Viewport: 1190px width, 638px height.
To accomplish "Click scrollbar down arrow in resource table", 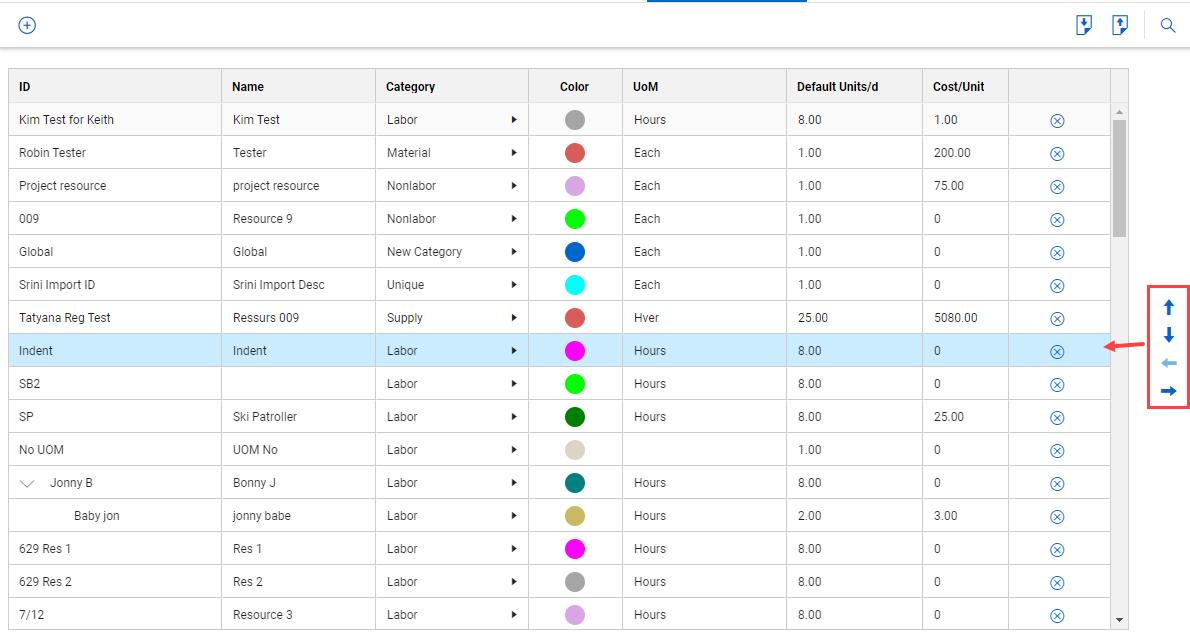I will (x=1119, y=621).
